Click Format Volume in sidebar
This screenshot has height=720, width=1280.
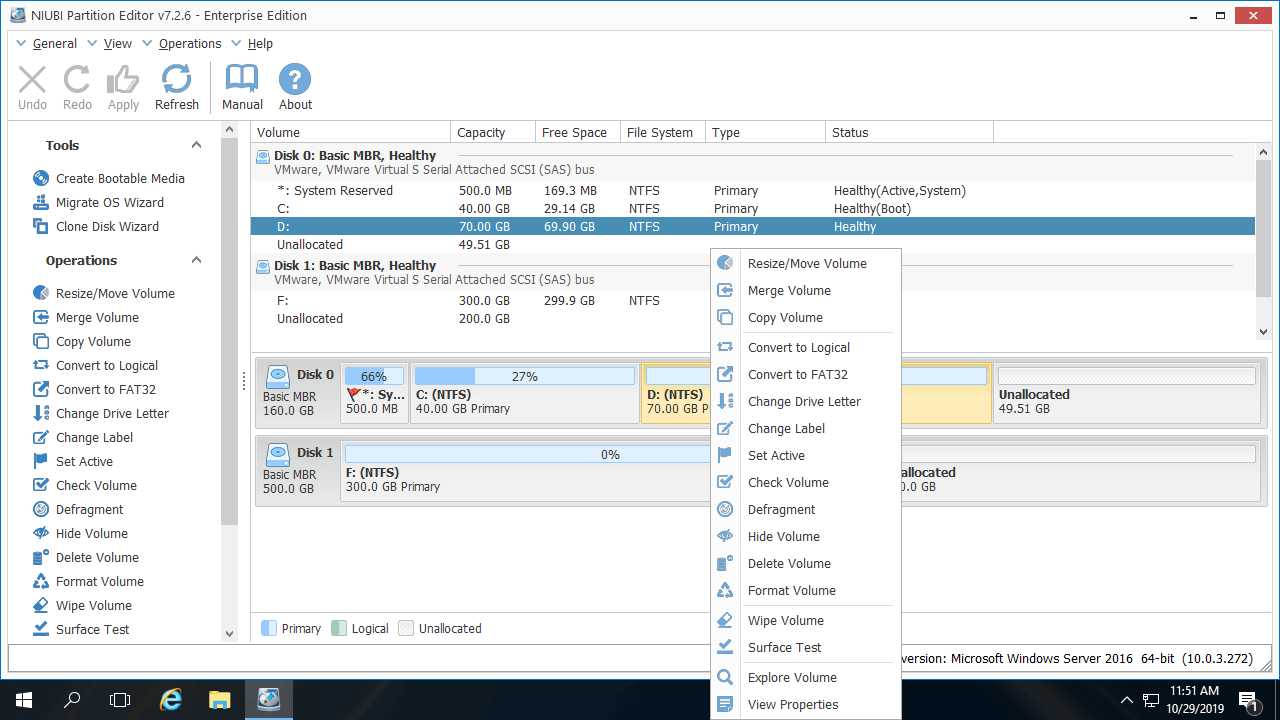(x=99, y=581)
